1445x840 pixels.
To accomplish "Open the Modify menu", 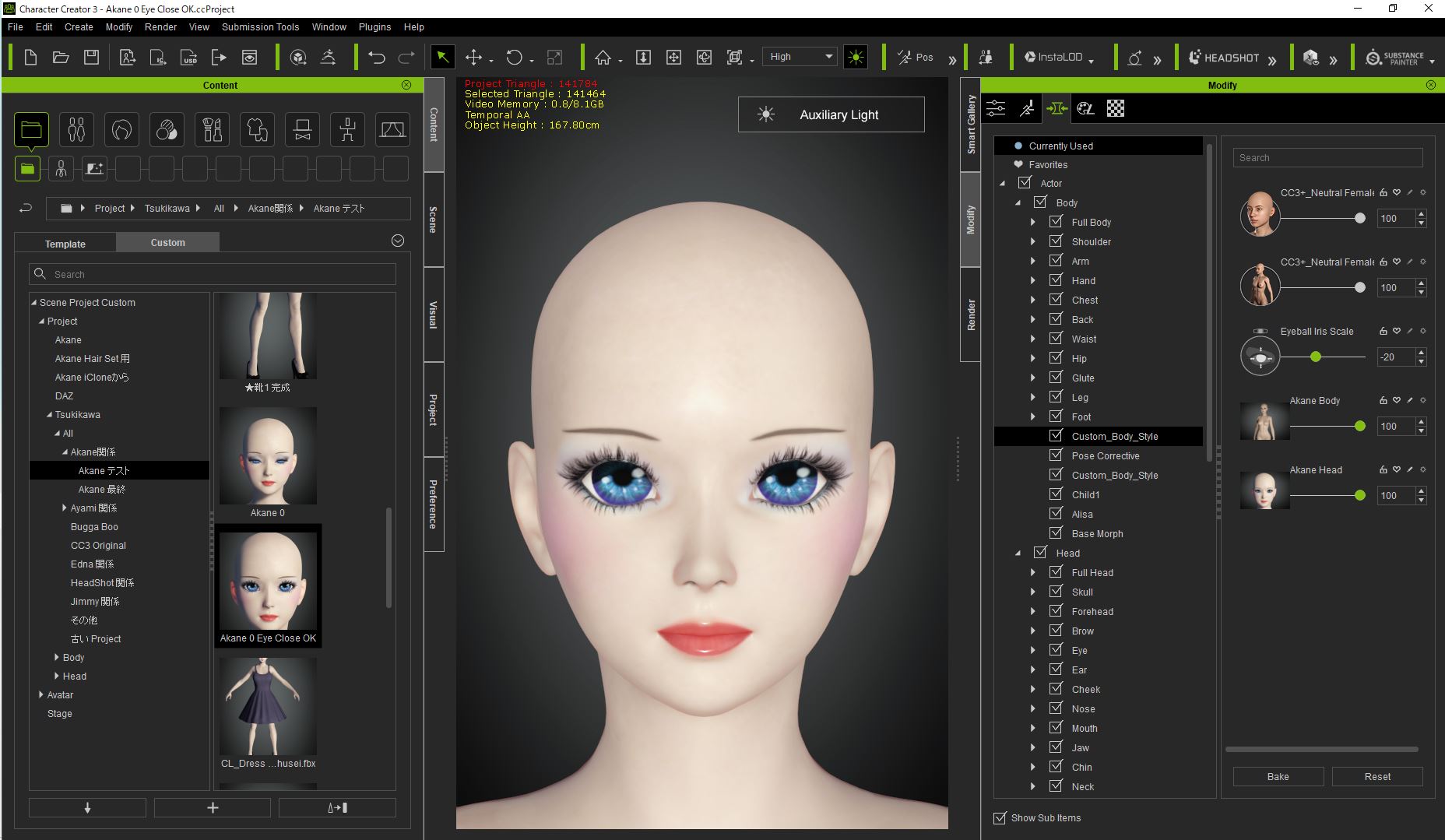I will 118,26.
